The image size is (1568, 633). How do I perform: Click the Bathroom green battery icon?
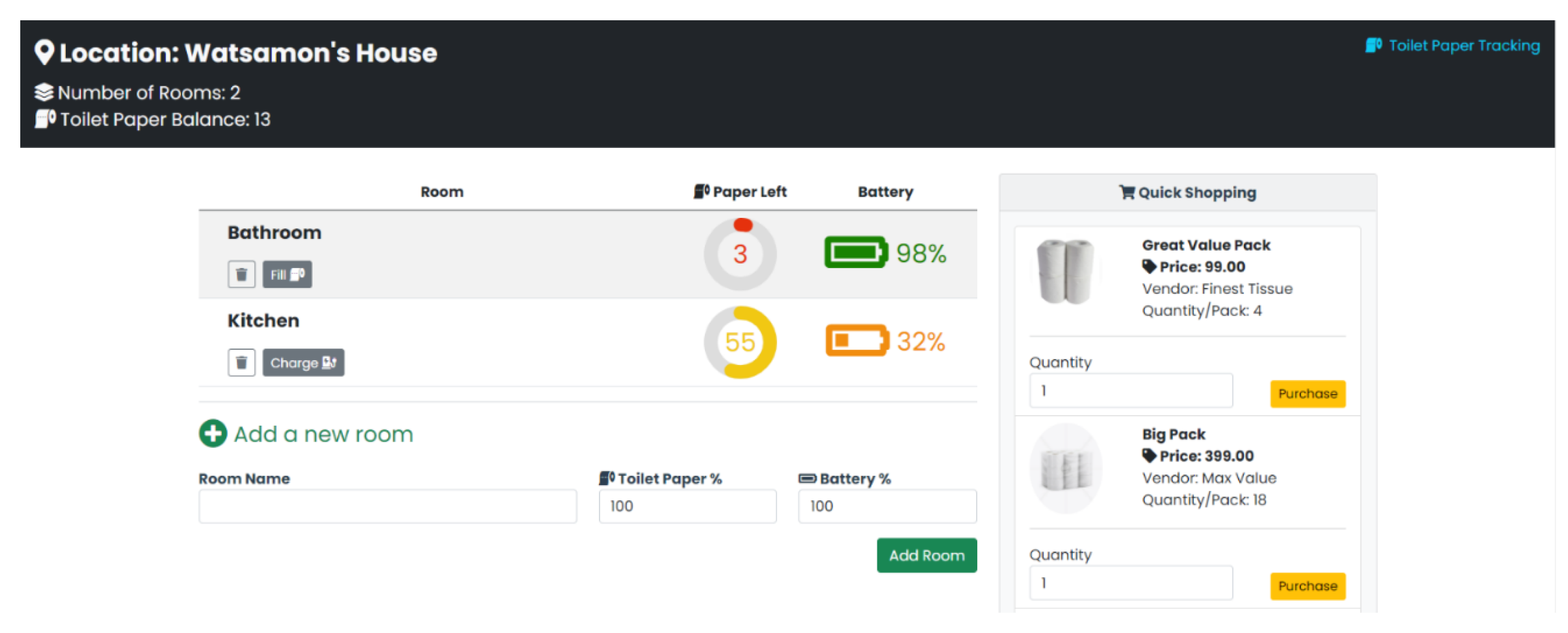pos(855,252)
